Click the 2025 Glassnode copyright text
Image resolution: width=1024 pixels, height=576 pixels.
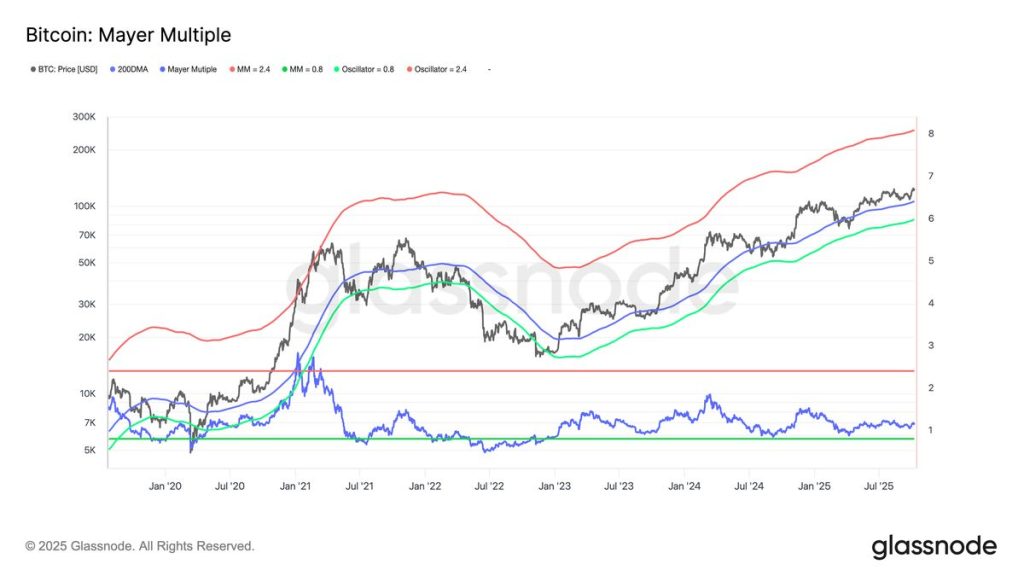tap(140, 547)
